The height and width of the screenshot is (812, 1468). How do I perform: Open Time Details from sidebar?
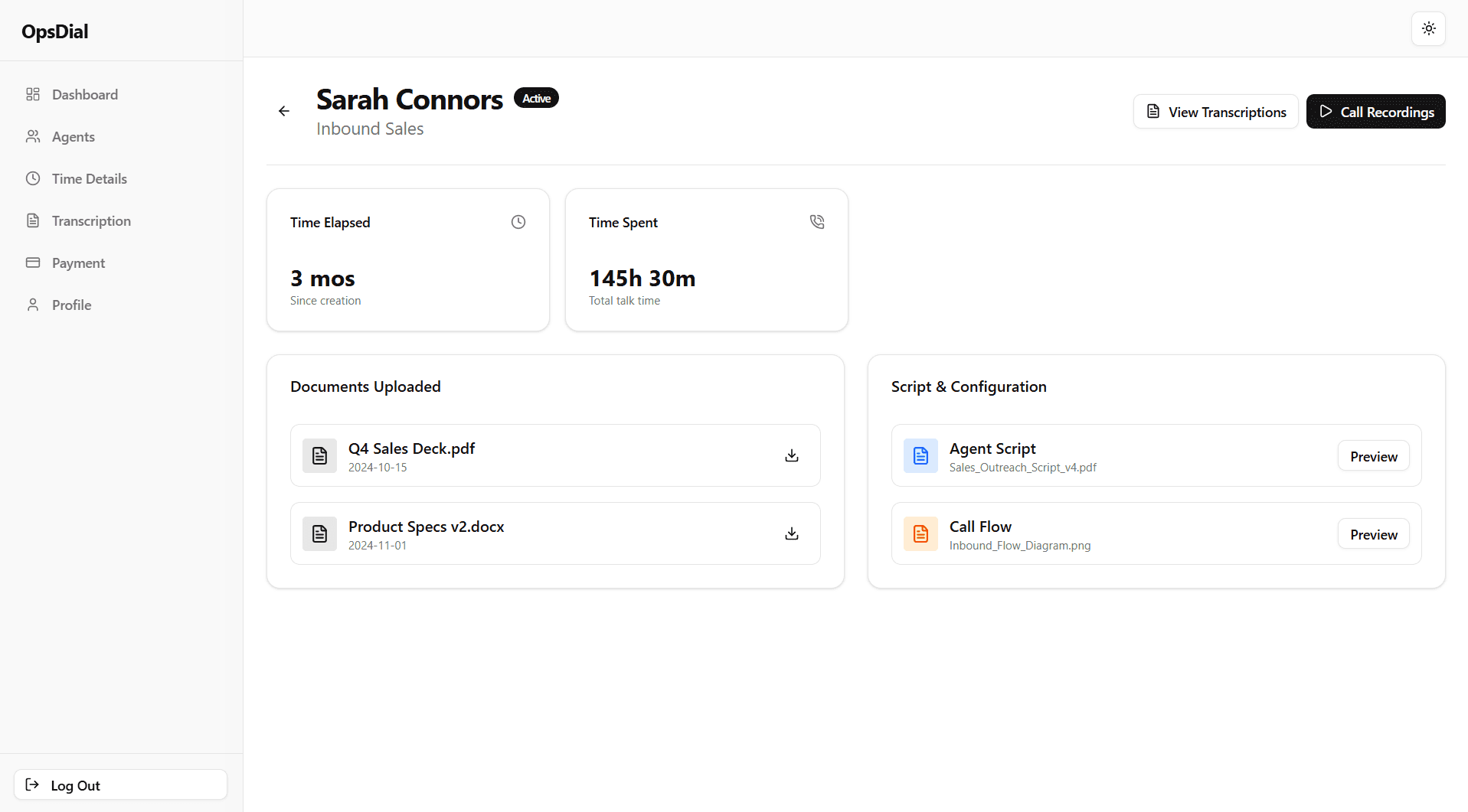(x=89, y=178)
